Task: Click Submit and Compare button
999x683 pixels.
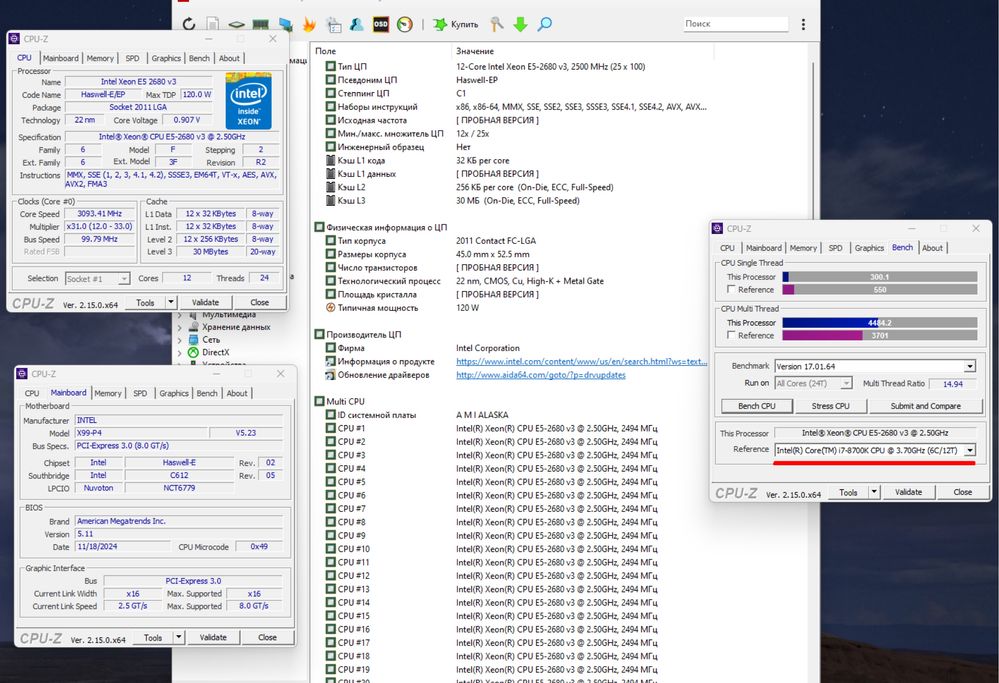Action: pos(926,406)
